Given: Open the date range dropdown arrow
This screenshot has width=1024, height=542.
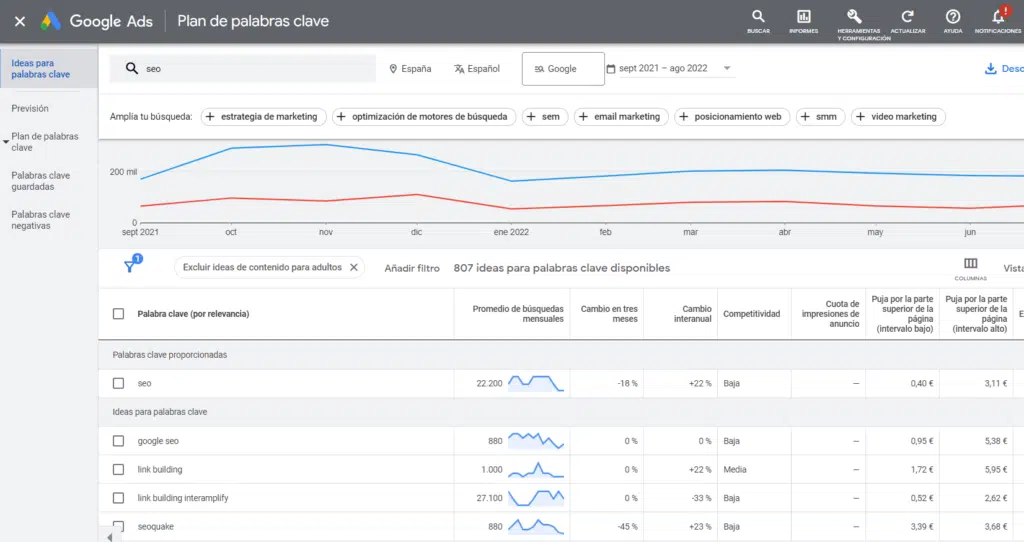Looking at the screenshot, I should (x=727, y=68).
